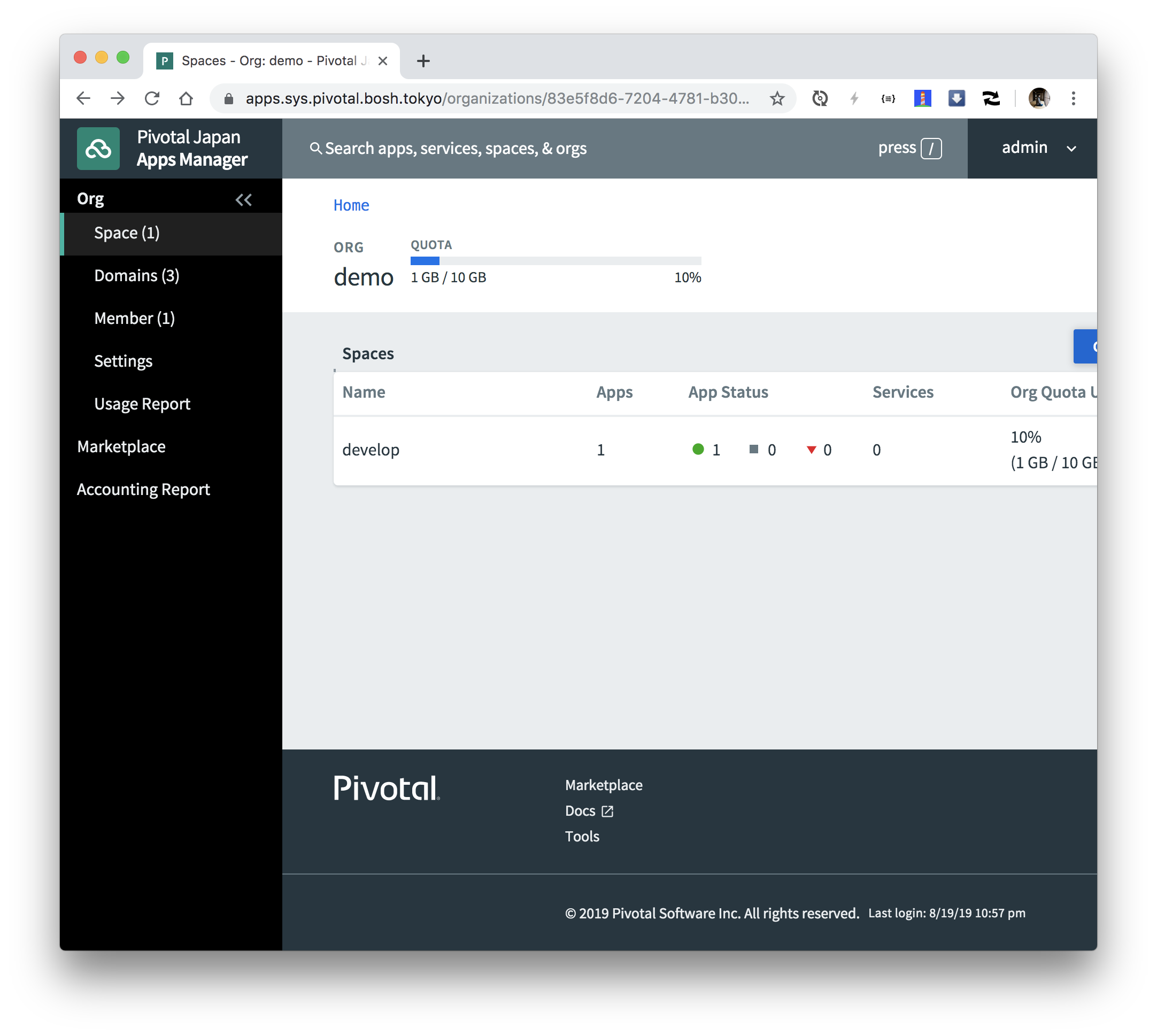The width and height of the screenshot is (1157, 1036).
Task: Click the demo org name heading
Action: [x=363, y=277]
